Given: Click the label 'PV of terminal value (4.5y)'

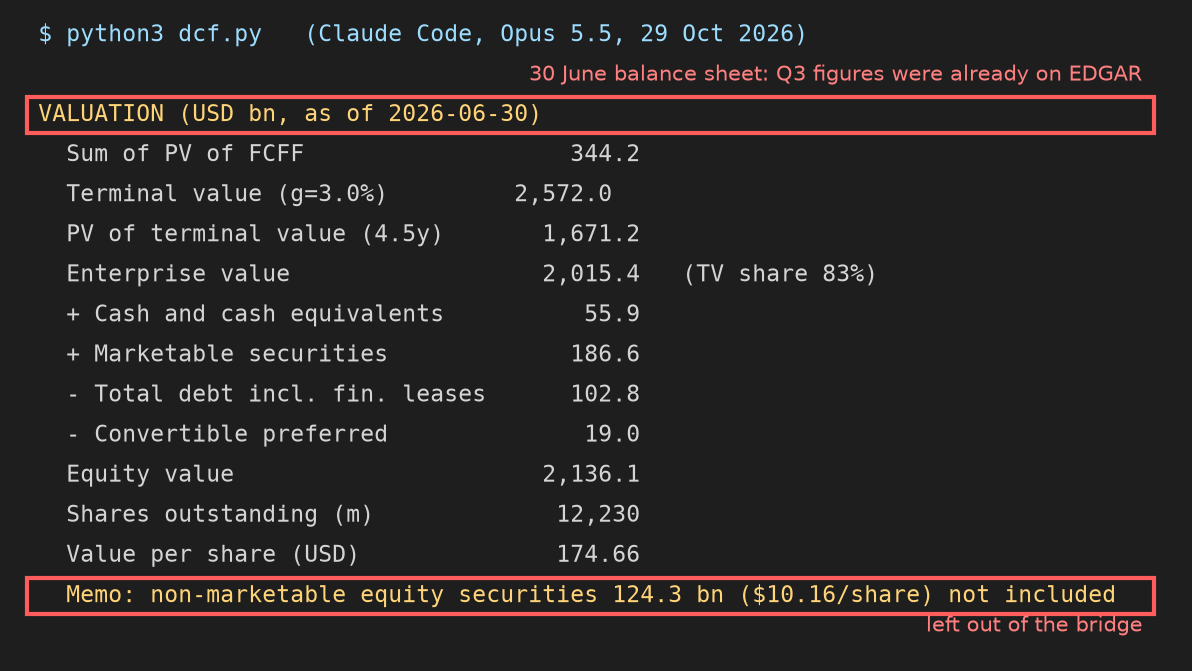Looking at the screenshot, I should tap(255, 233).
